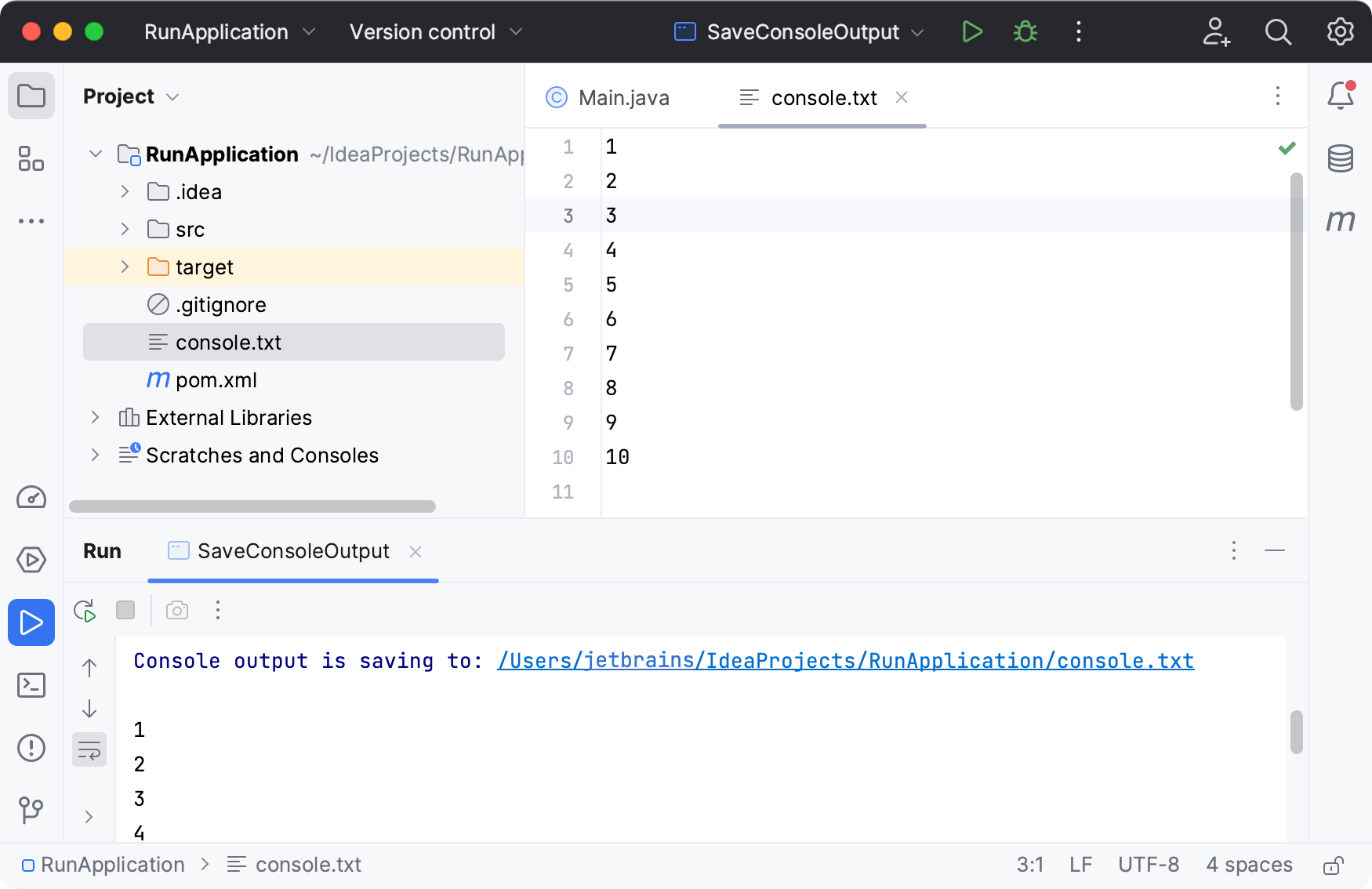The width and height of the screenshot is (1372, 889).
Task: Start debugging with the bug icon
Action: coord(1024,31)
